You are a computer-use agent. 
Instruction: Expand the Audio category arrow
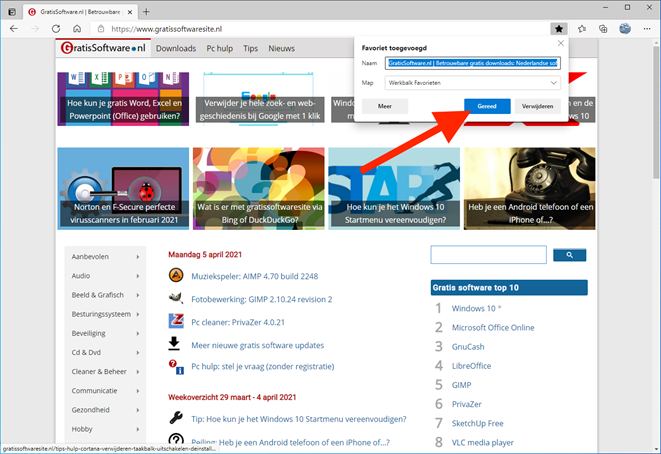pyautogui.click(x=138, y=276)
